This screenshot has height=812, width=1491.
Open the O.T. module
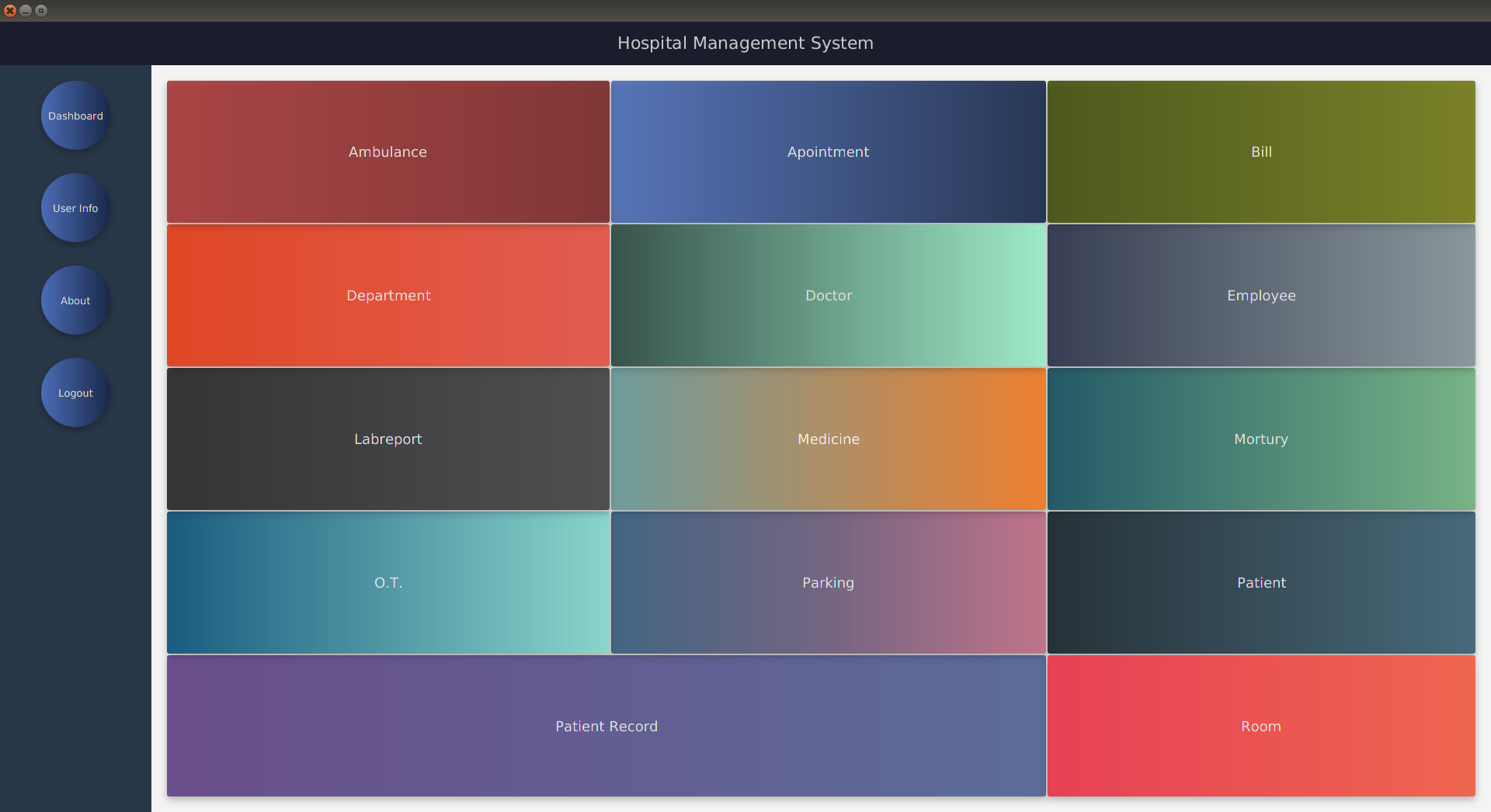[x=388, y=582]
